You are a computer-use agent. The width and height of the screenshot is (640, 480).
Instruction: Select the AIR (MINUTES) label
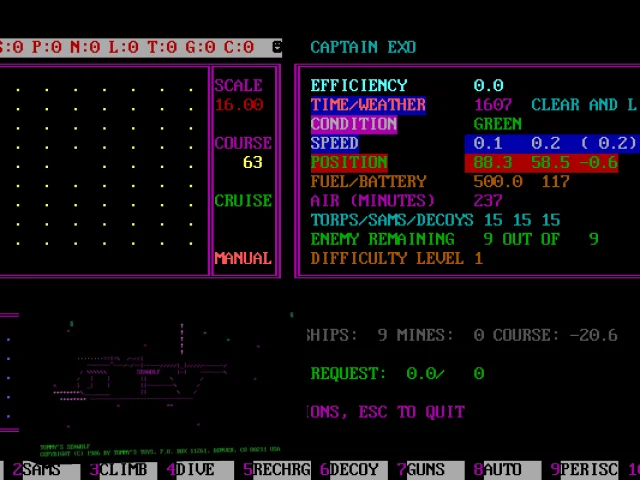[372, 201]
